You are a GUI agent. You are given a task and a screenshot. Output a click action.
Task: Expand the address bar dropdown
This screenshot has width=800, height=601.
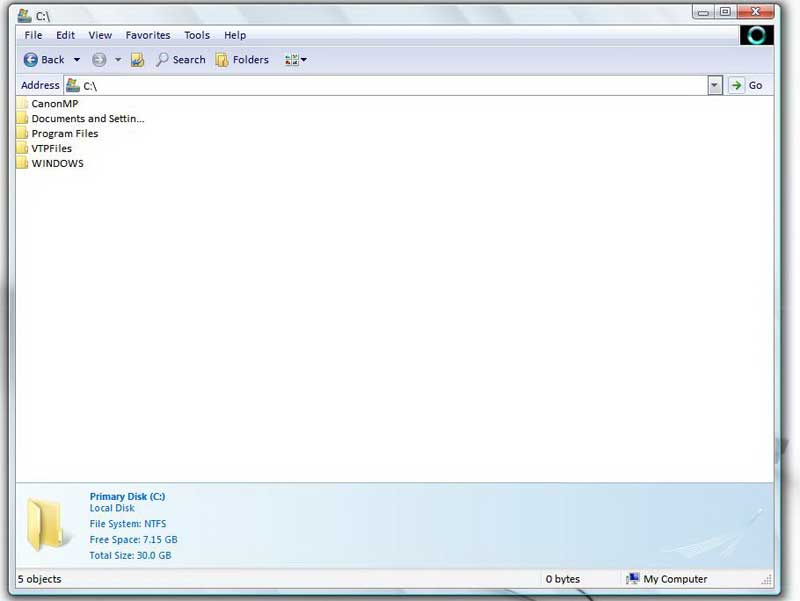(715, 85)
